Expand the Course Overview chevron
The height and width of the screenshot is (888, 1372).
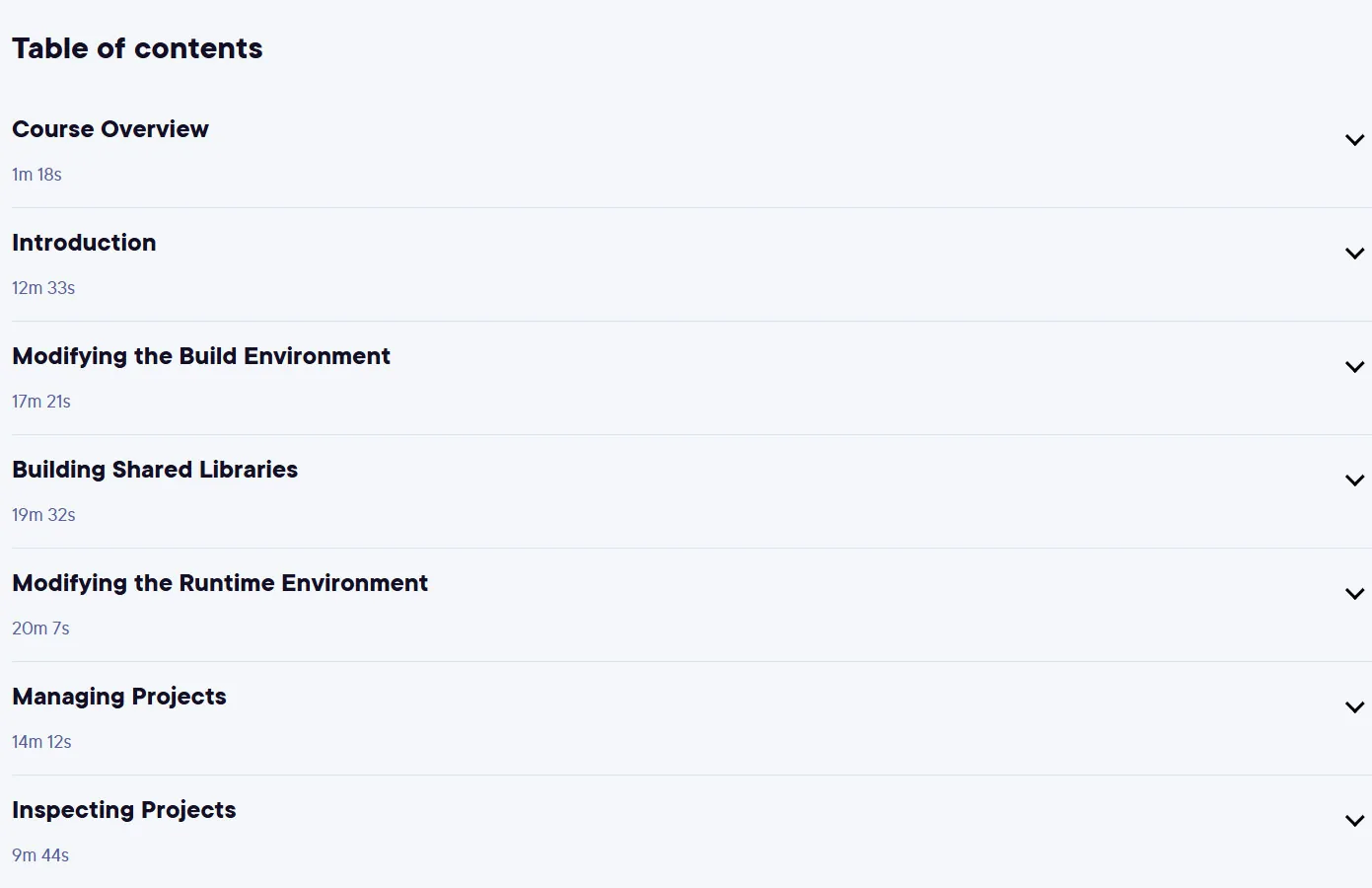point(1354,140)
